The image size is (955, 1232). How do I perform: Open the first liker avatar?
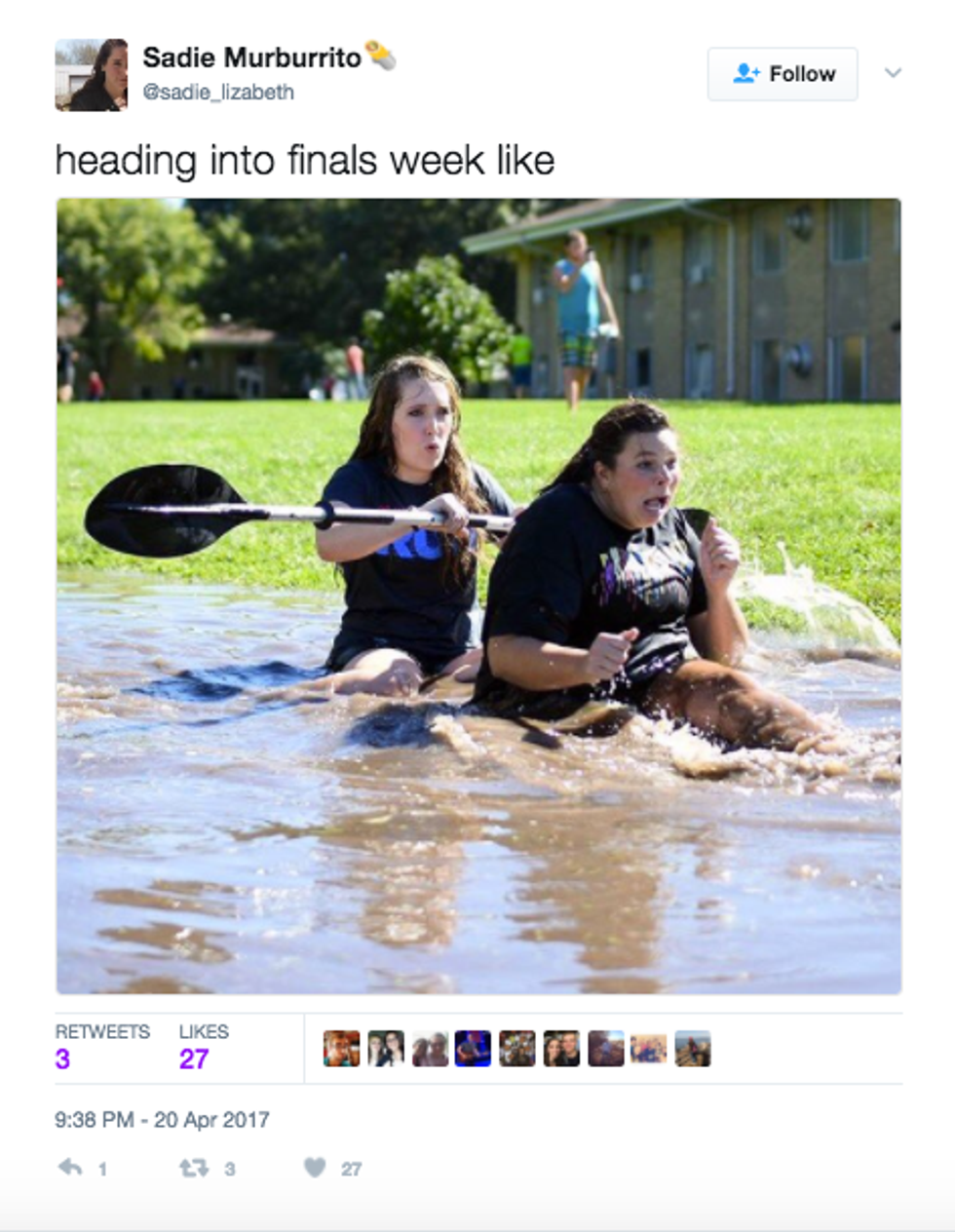[342, 1049]
